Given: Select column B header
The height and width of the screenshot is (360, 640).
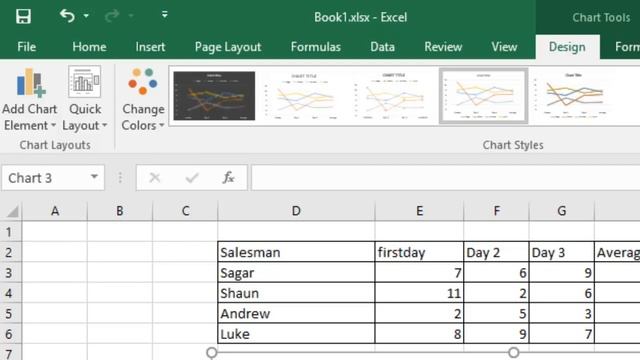Looking at the screenshot, I should click(x=120, y=211).
